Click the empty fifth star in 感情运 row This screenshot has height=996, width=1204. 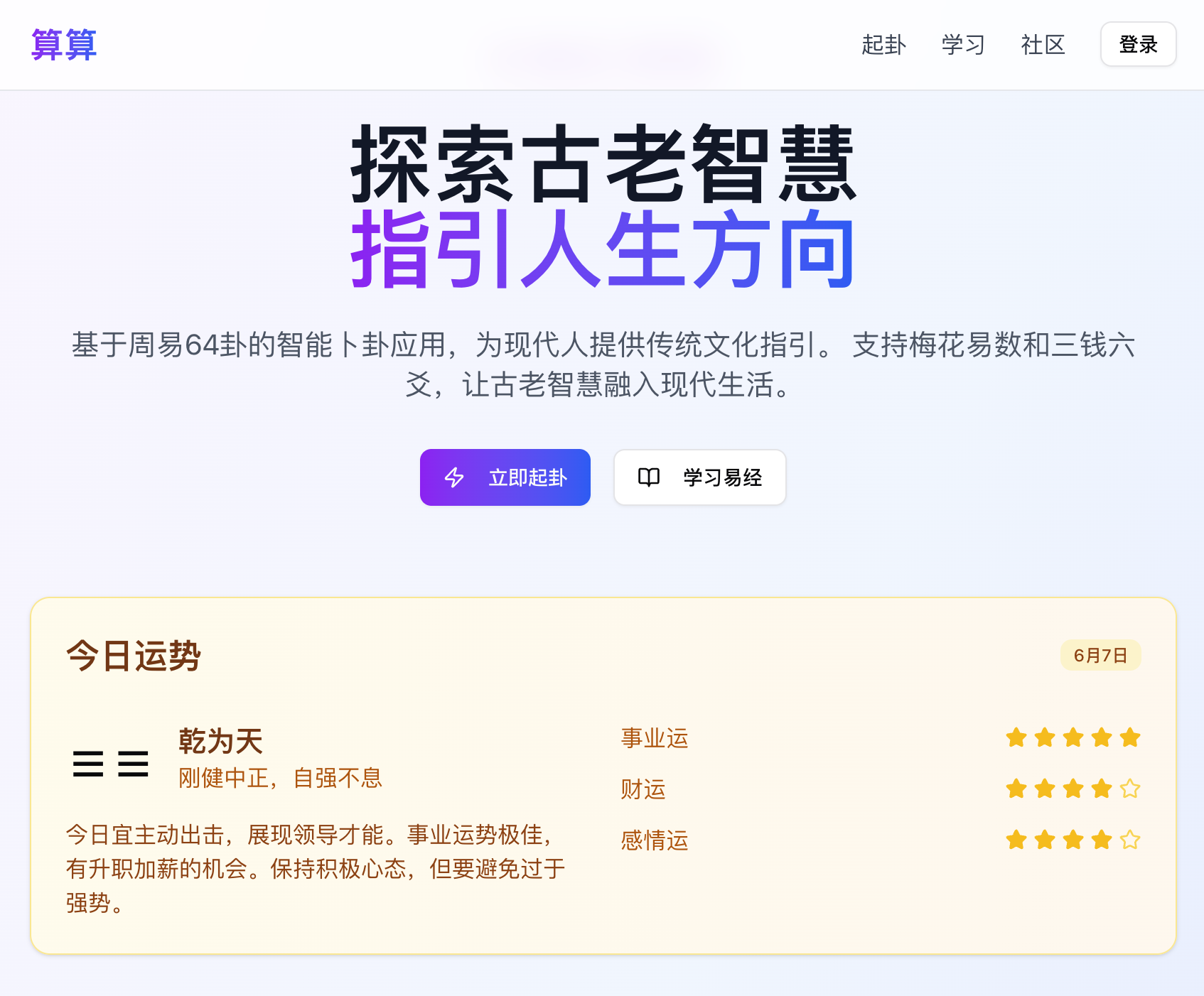pos(1130,840)
